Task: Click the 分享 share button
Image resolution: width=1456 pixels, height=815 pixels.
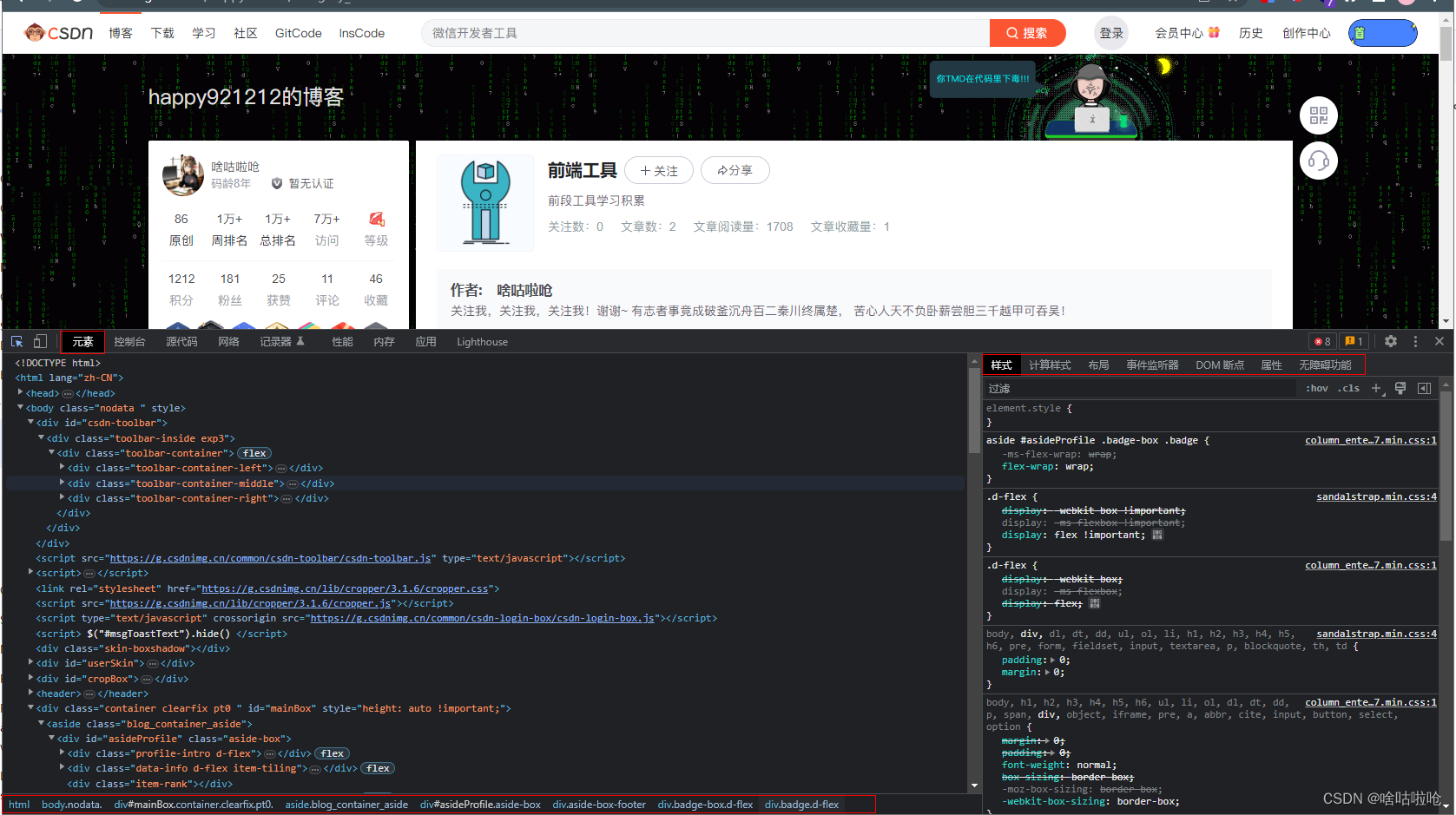Action: [735, 170]
